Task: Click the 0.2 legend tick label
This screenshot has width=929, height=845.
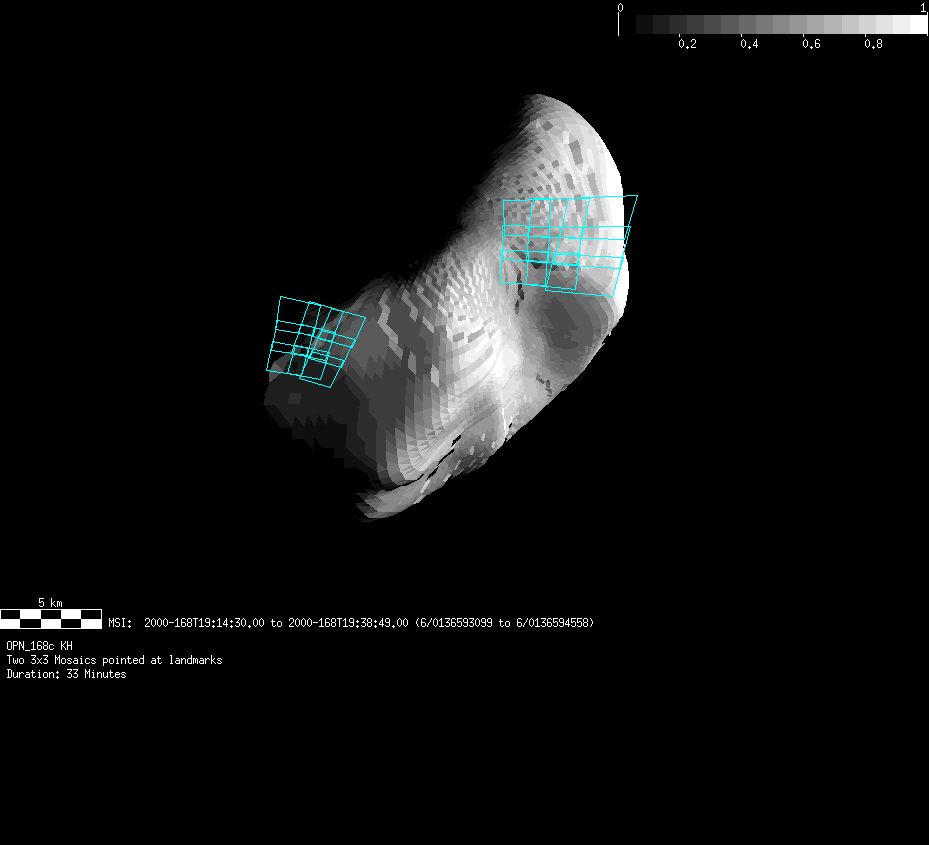Action: pyautogui.click(x=687, y=44)
